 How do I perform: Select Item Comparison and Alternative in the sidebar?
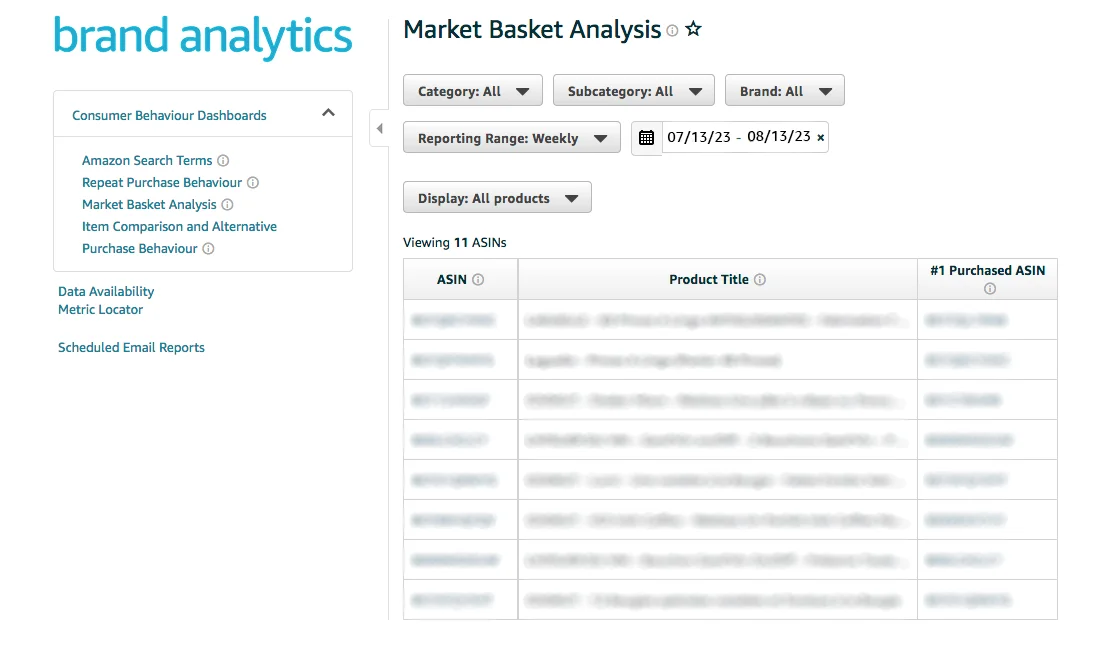[x=179, y=226]
